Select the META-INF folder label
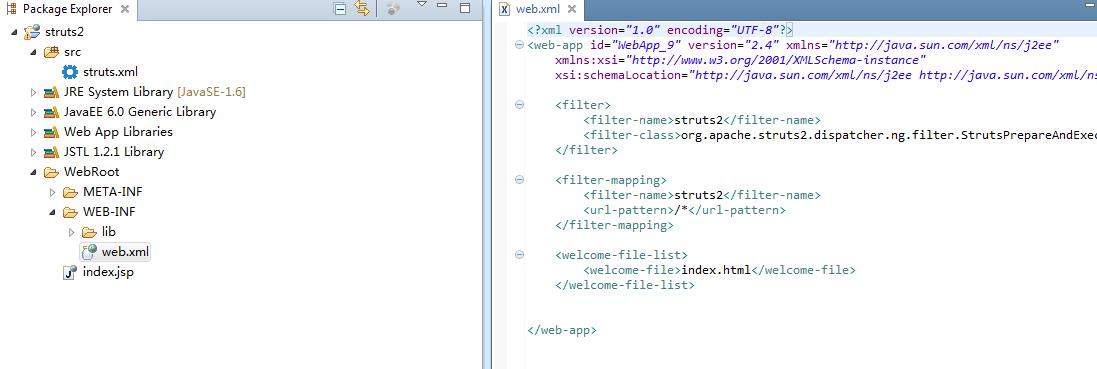 point(113,192)
